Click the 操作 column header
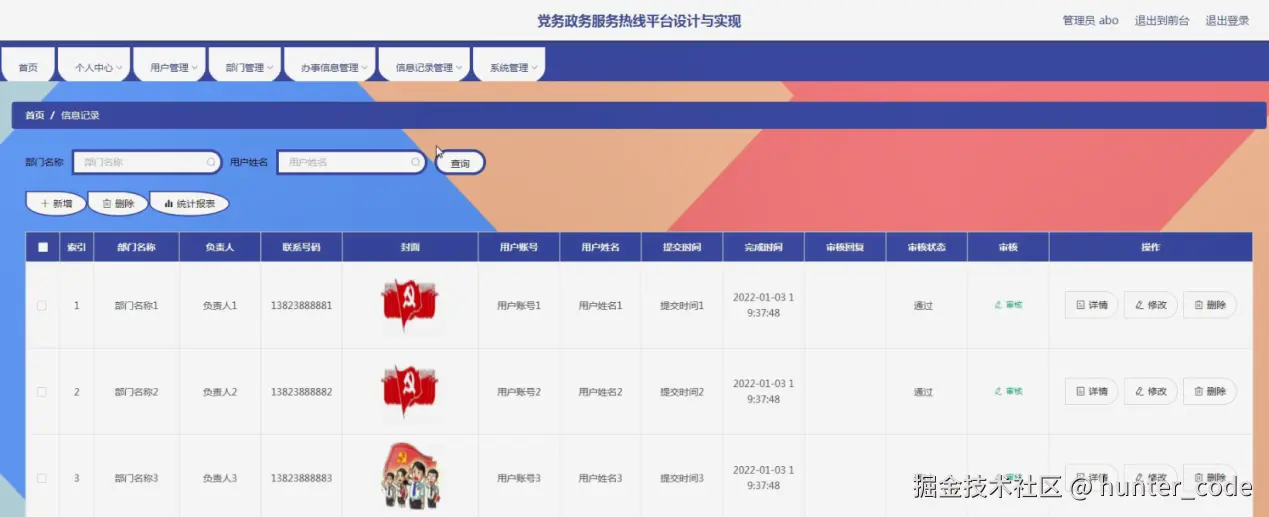 [1150, 247]
